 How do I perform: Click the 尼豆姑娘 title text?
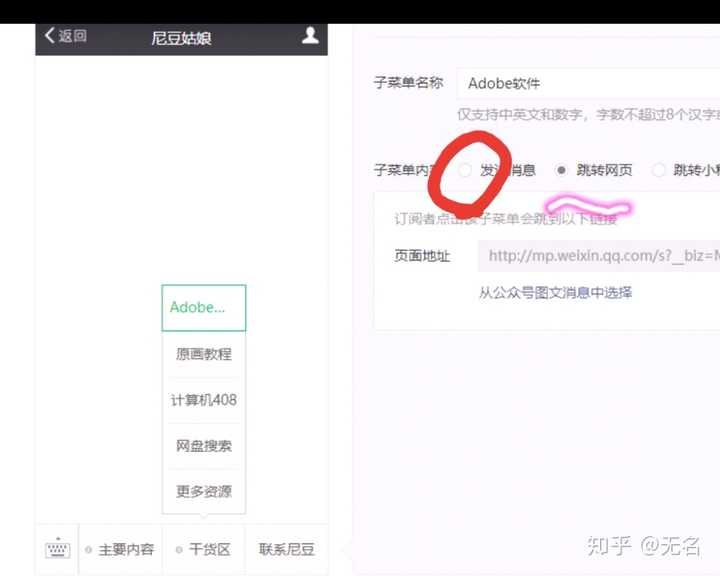(x=181, y=38)
